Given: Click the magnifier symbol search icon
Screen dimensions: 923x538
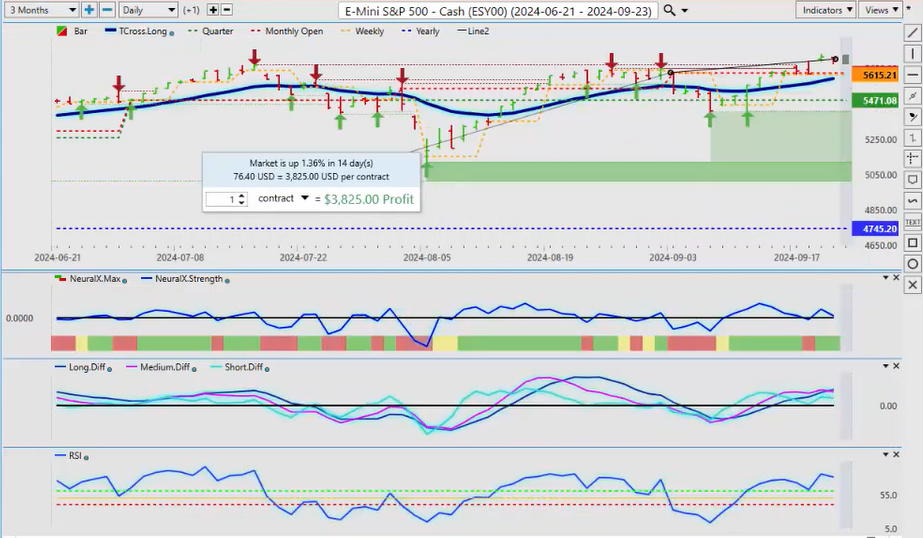Looking at the screenshot, I should (669, 10).
